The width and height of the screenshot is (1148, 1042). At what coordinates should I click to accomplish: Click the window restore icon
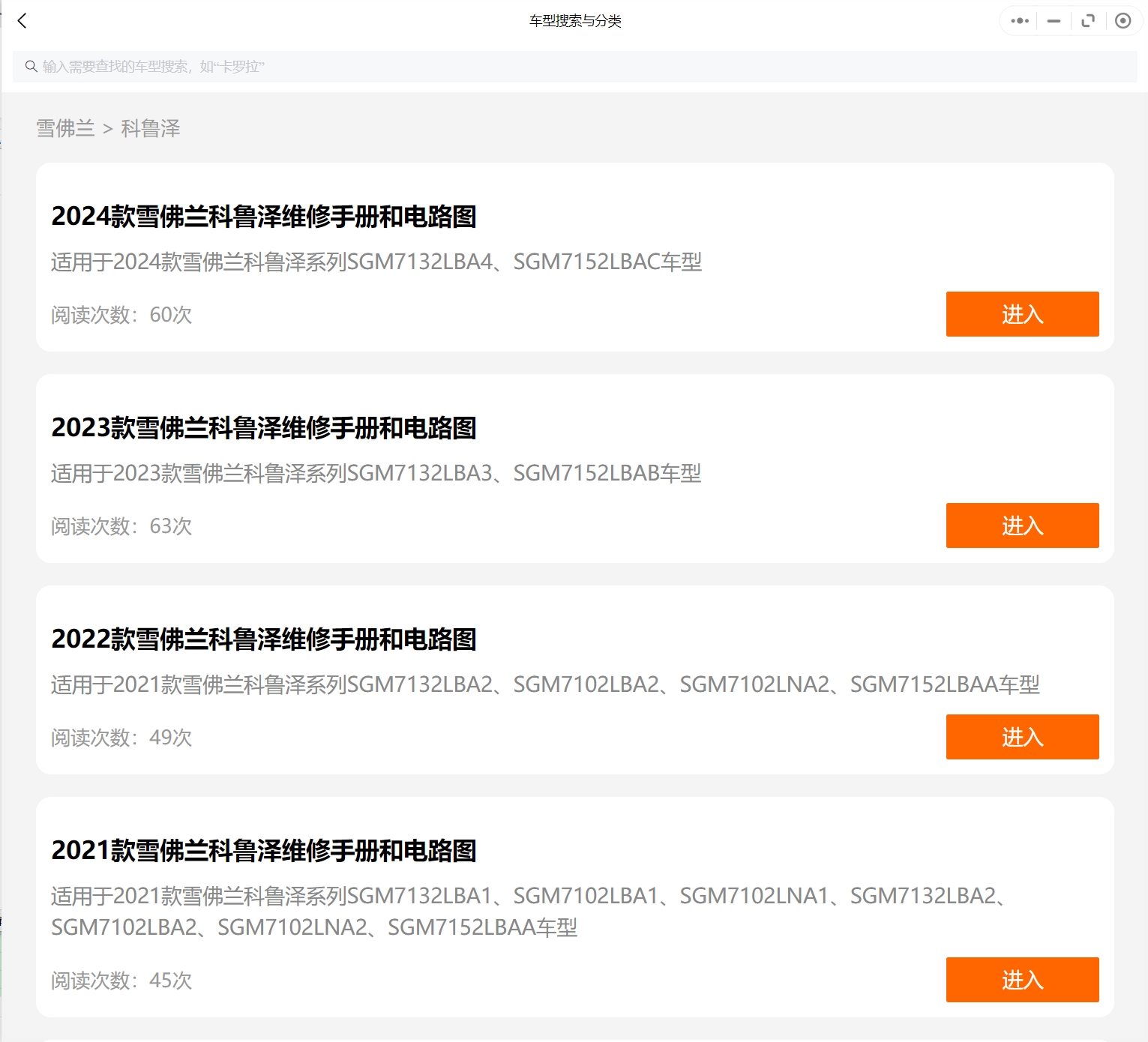pyautogui.click(x=1088, y=21)
